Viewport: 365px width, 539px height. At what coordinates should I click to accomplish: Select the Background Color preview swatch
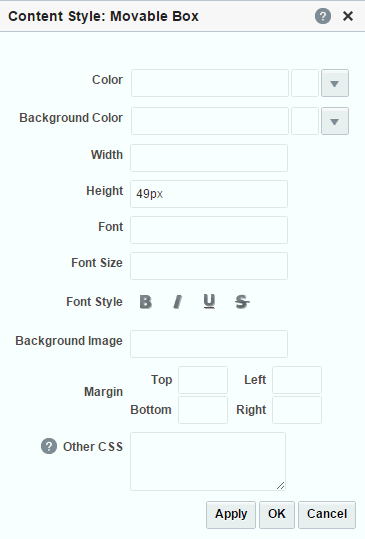(x=305, y=121)
